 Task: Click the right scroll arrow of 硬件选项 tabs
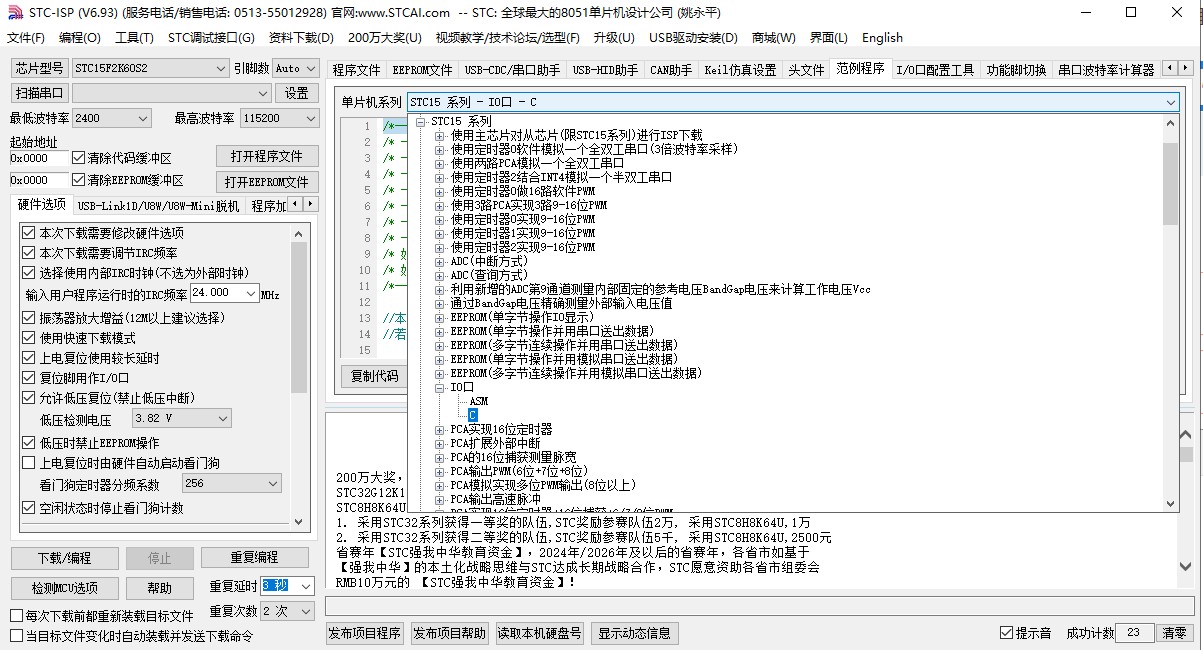[310, 204]
